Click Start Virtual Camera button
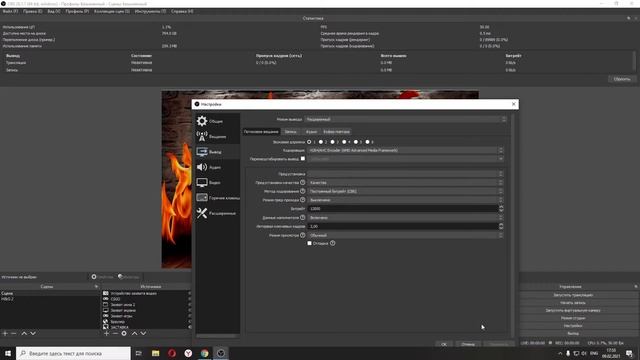Image resolution: width=640 pixels, height=360 pixels. pos(573,310)
